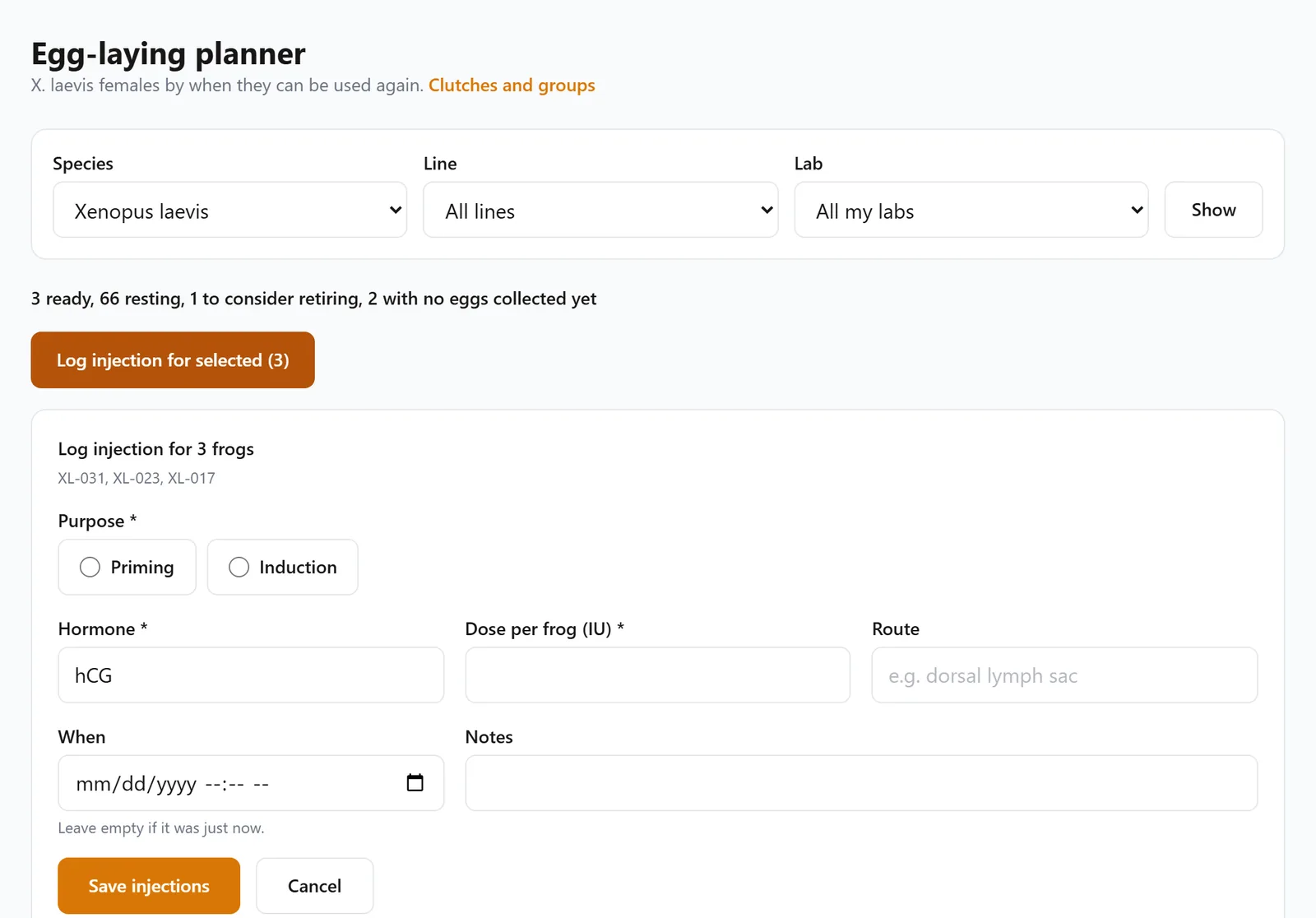
Task: Click Log injection for selected (3)
Action: 173,359
